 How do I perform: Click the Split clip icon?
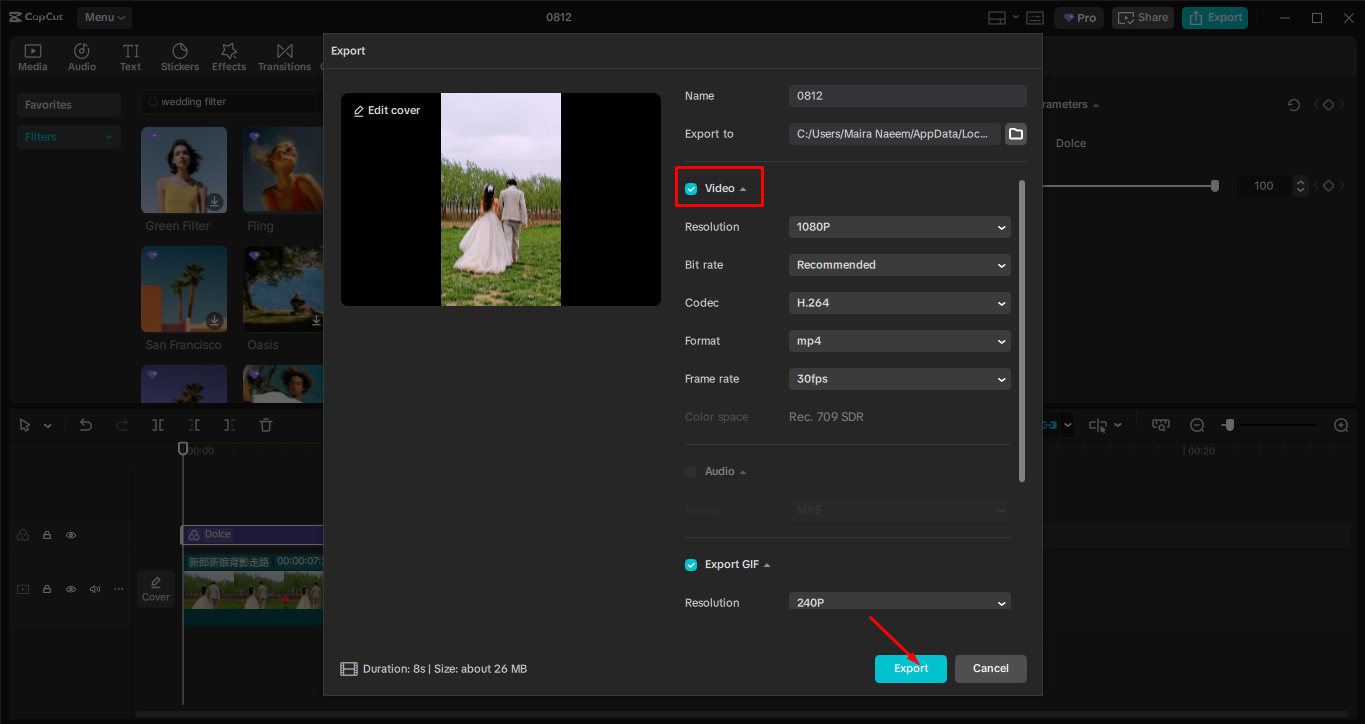tap(157, 424)
